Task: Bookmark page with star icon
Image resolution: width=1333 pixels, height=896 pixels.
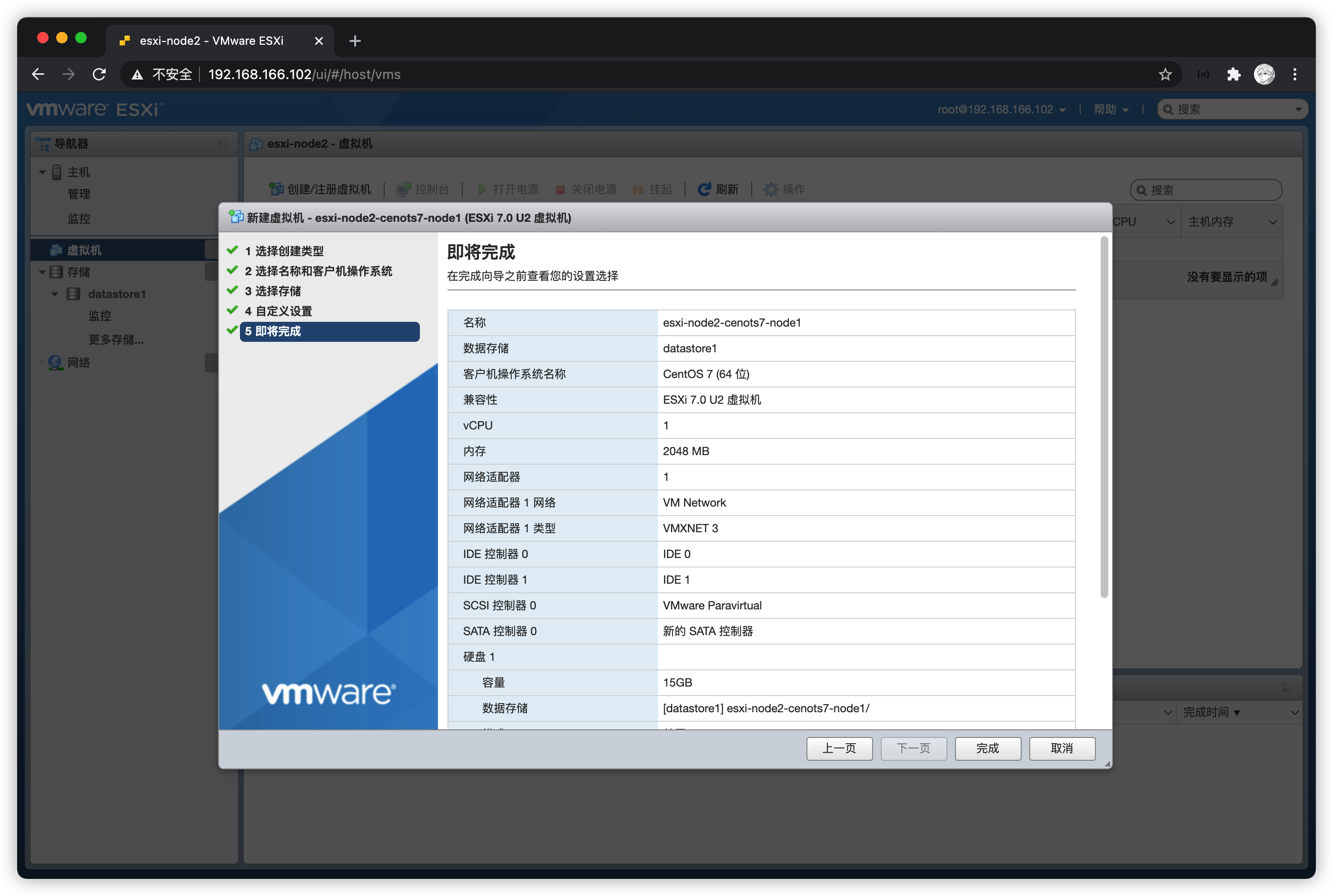Action: [1165, 74]
